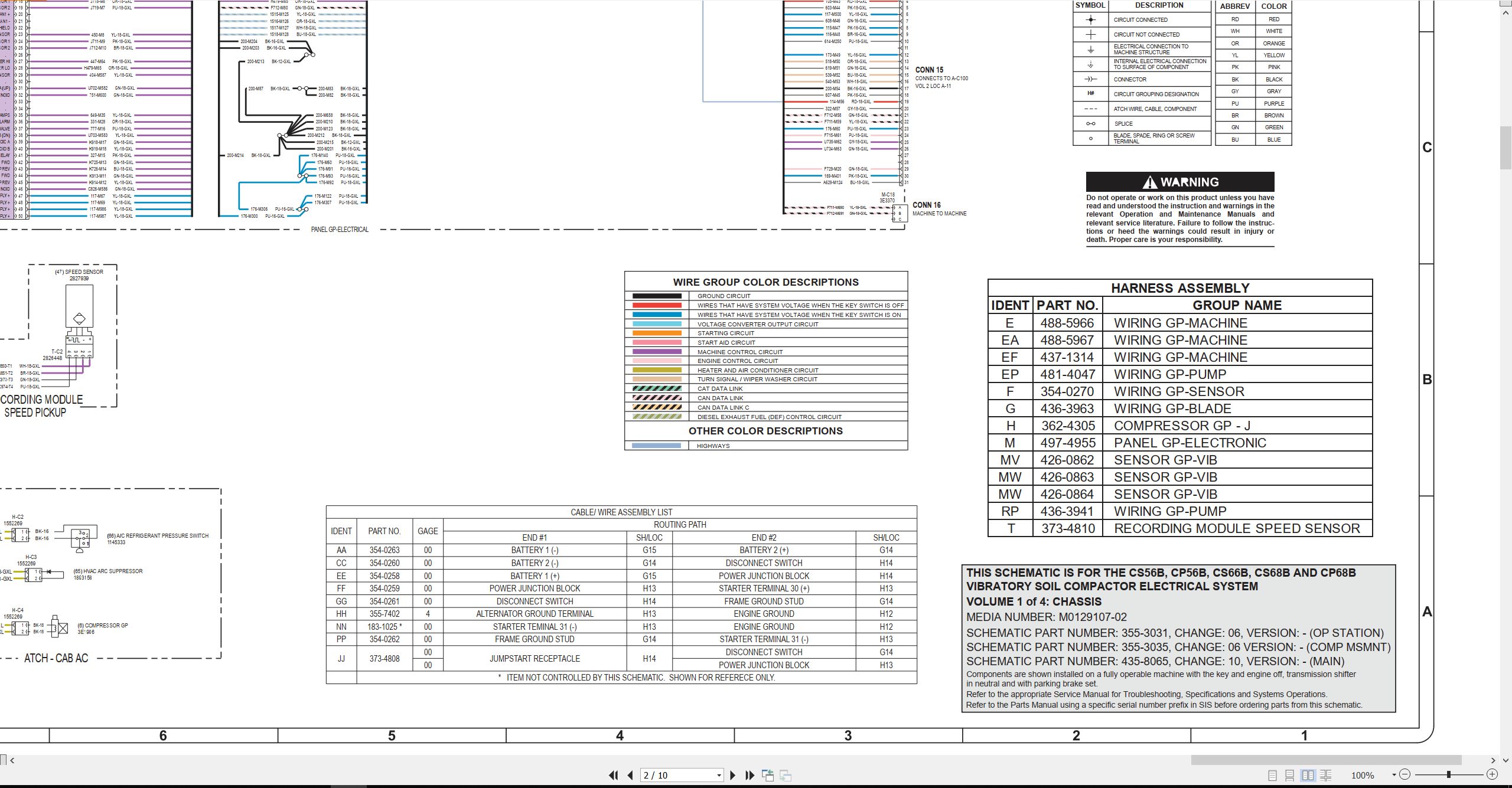The width and height of the screenshot is (1512, 788).
Task: Click the SPLICE symbol description
Action: 1123,124
